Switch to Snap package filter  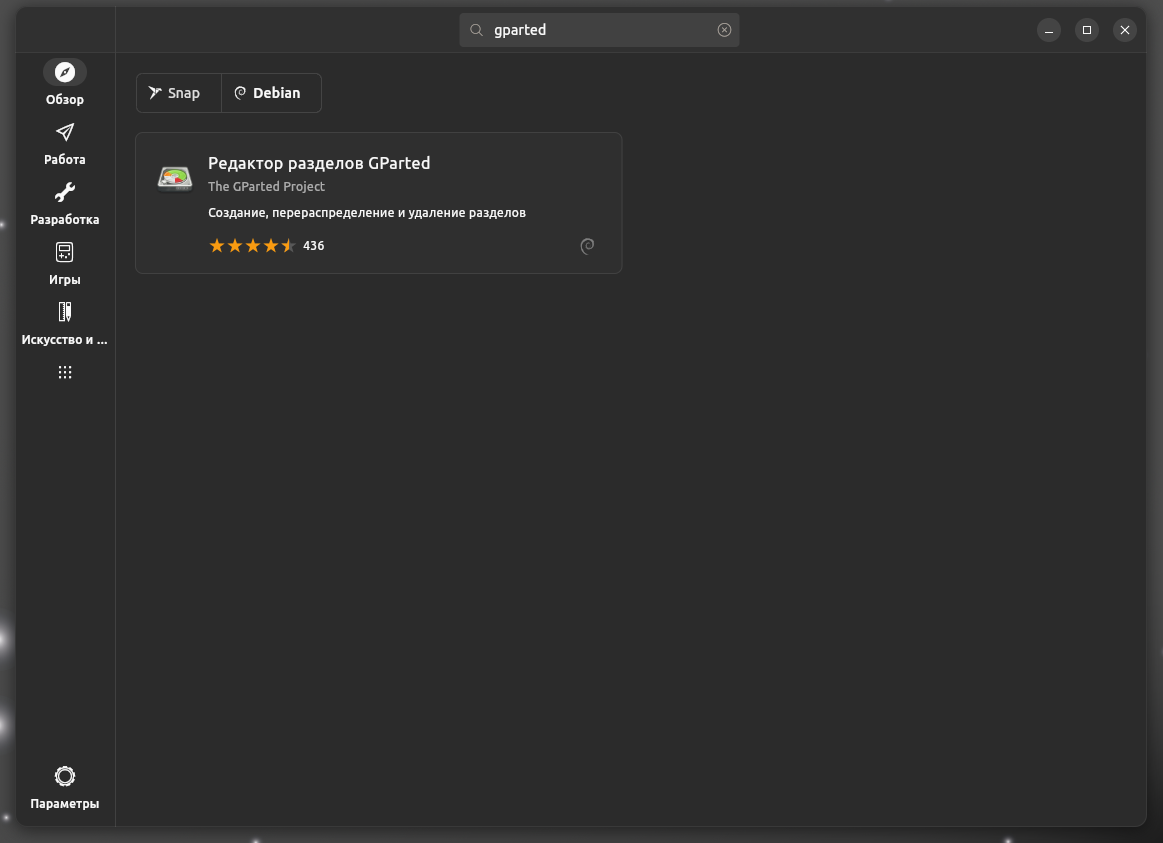[179, 93]
